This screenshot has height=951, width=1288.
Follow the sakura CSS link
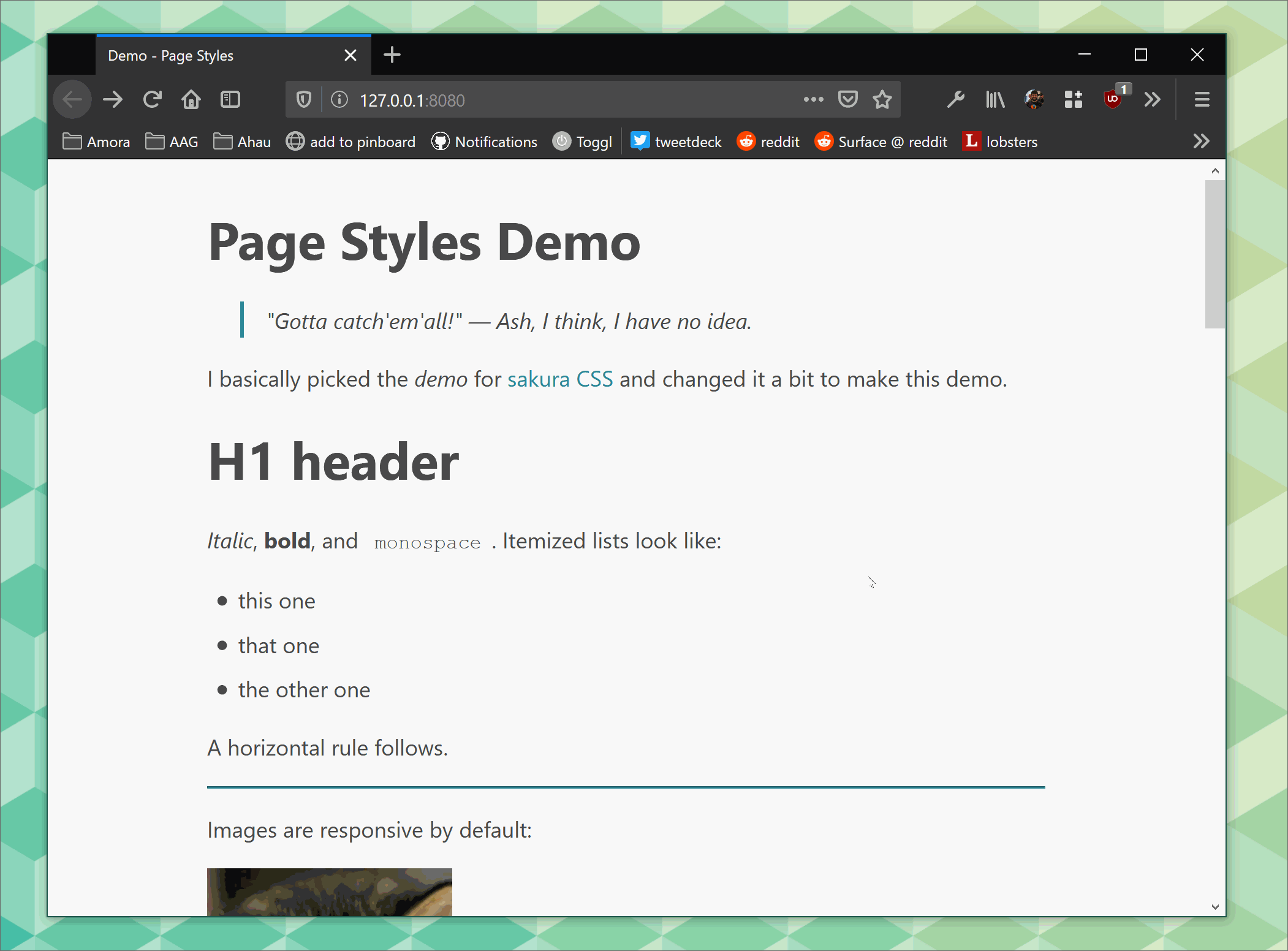[x=560, y=379]
